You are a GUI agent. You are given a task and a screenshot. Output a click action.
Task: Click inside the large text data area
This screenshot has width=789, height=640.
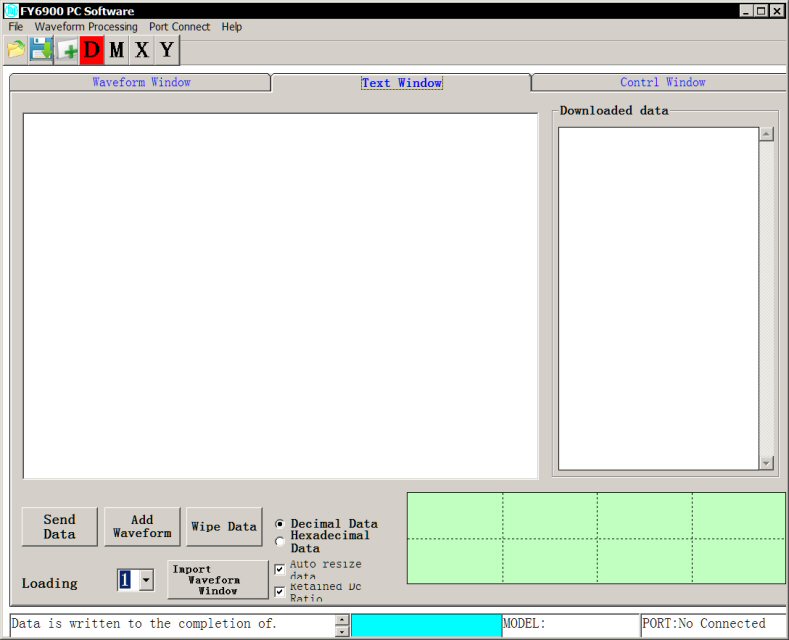point(280,296)
